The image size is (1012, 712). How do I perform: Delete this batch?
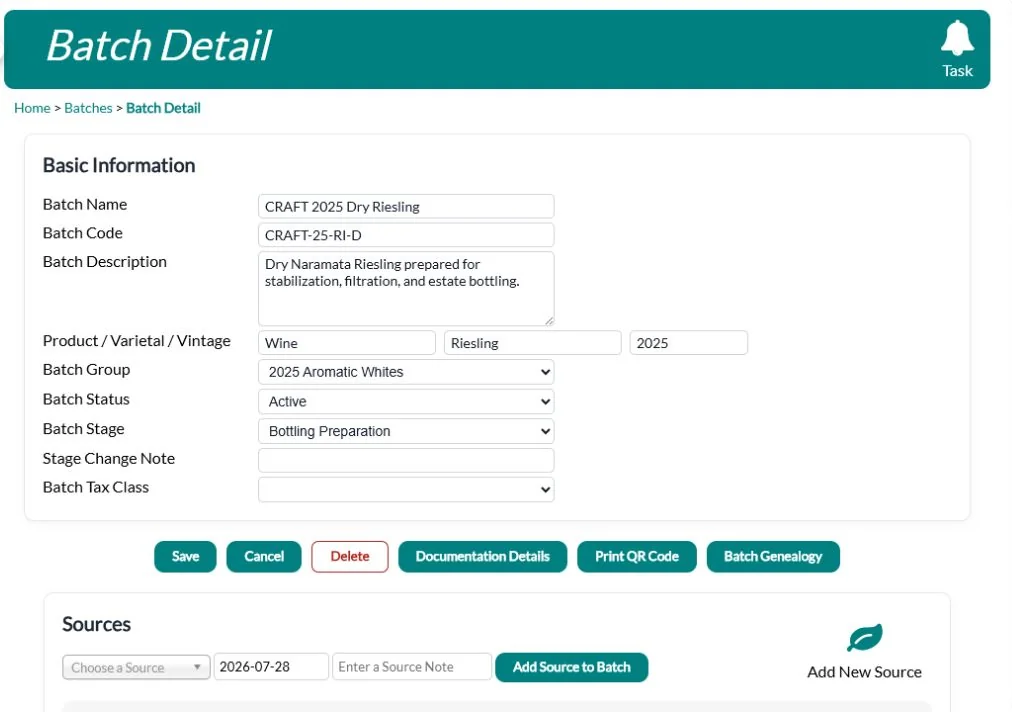click(350, 556)
